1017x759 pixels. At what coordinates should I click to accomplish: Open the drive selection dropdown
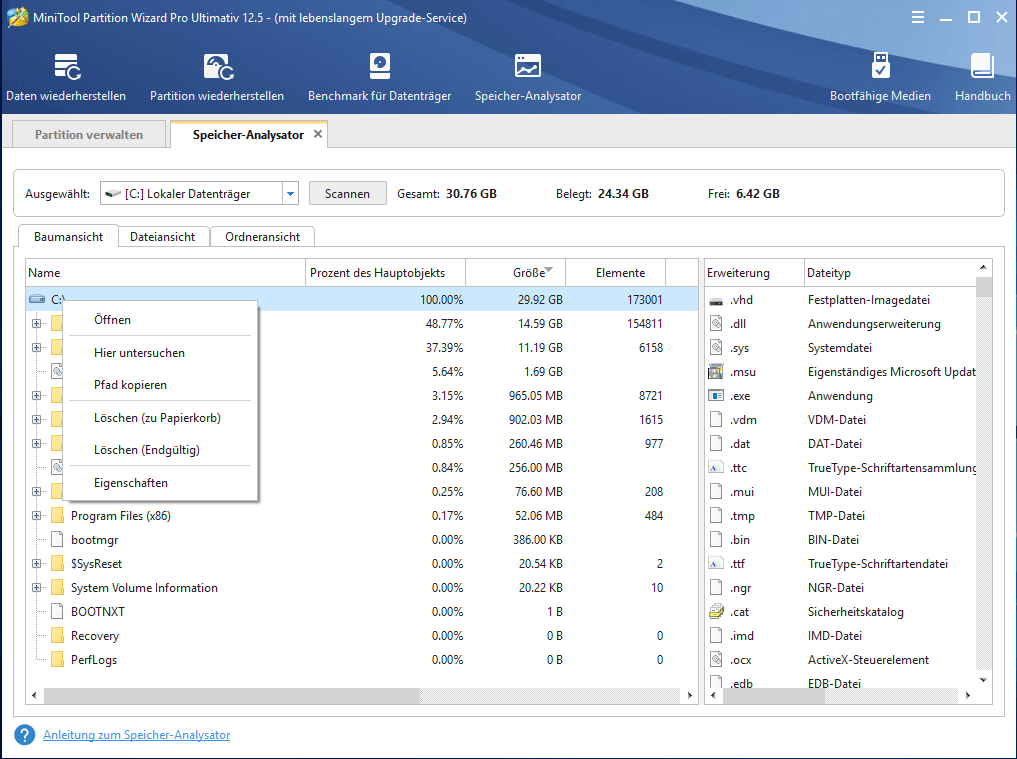tap(292, 192)
